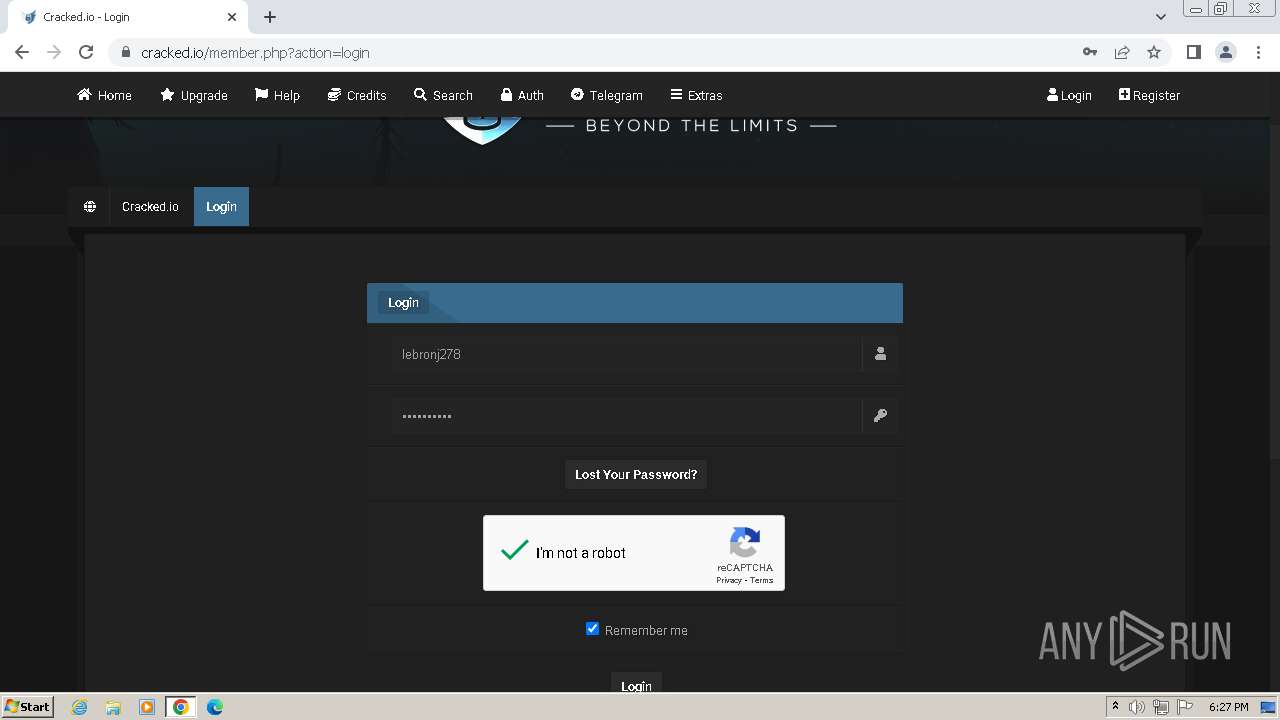Screen dimensions: 1280x720
Task: Open Help in the site navigation
Action: tap(277, 95)
